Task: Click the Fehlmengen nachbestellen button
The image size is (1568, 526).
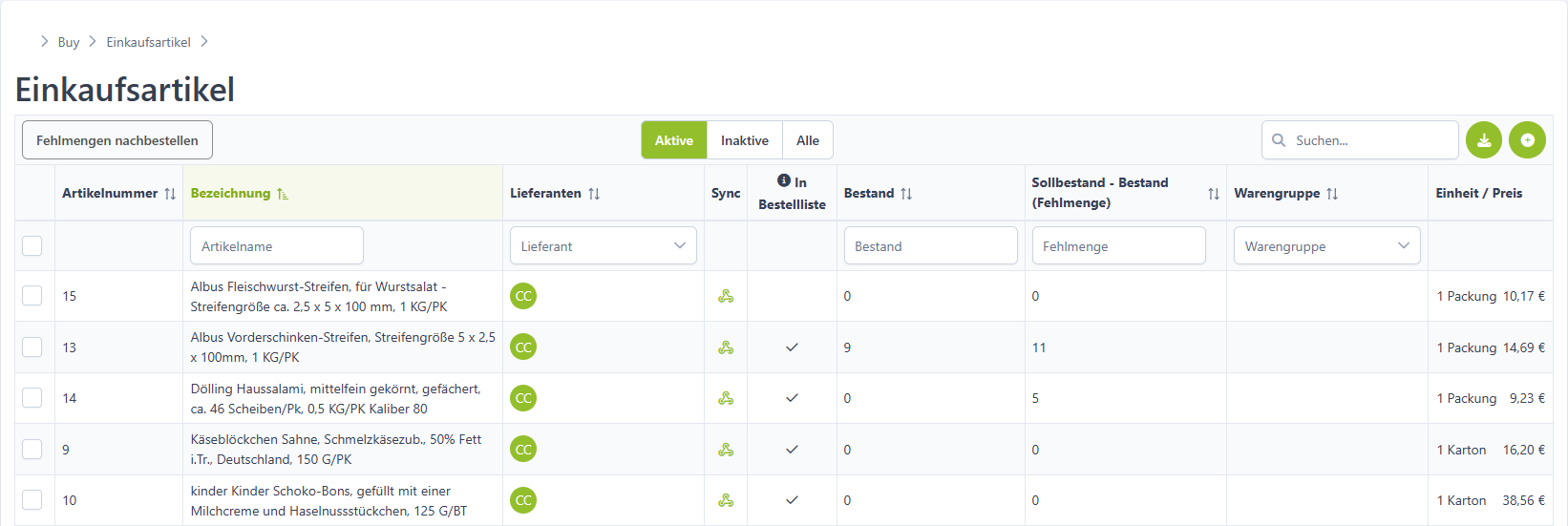Action: click(x=117, y=140)
